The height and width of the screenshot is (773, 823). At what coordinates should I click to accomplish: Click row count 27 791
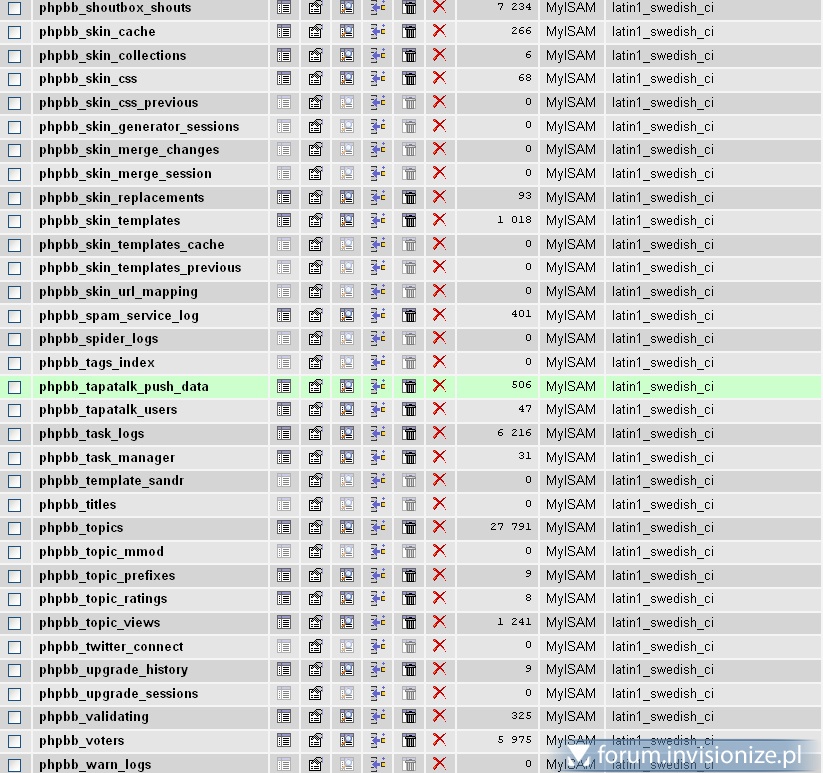[511, 527]
